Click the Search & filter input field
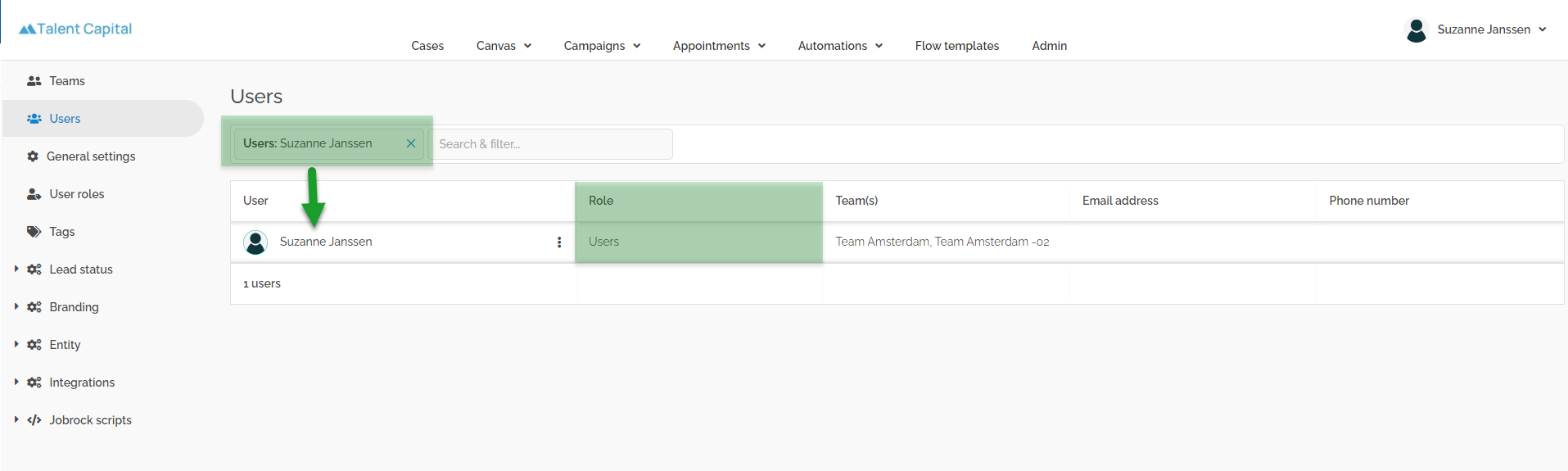 coord(552,144)
